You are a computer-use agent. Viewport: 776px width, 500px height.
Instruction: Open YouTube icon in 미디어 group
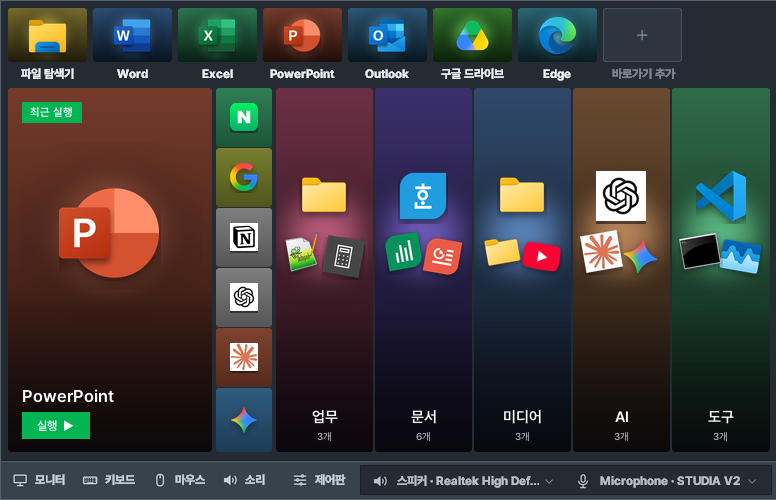pos(541,256)
